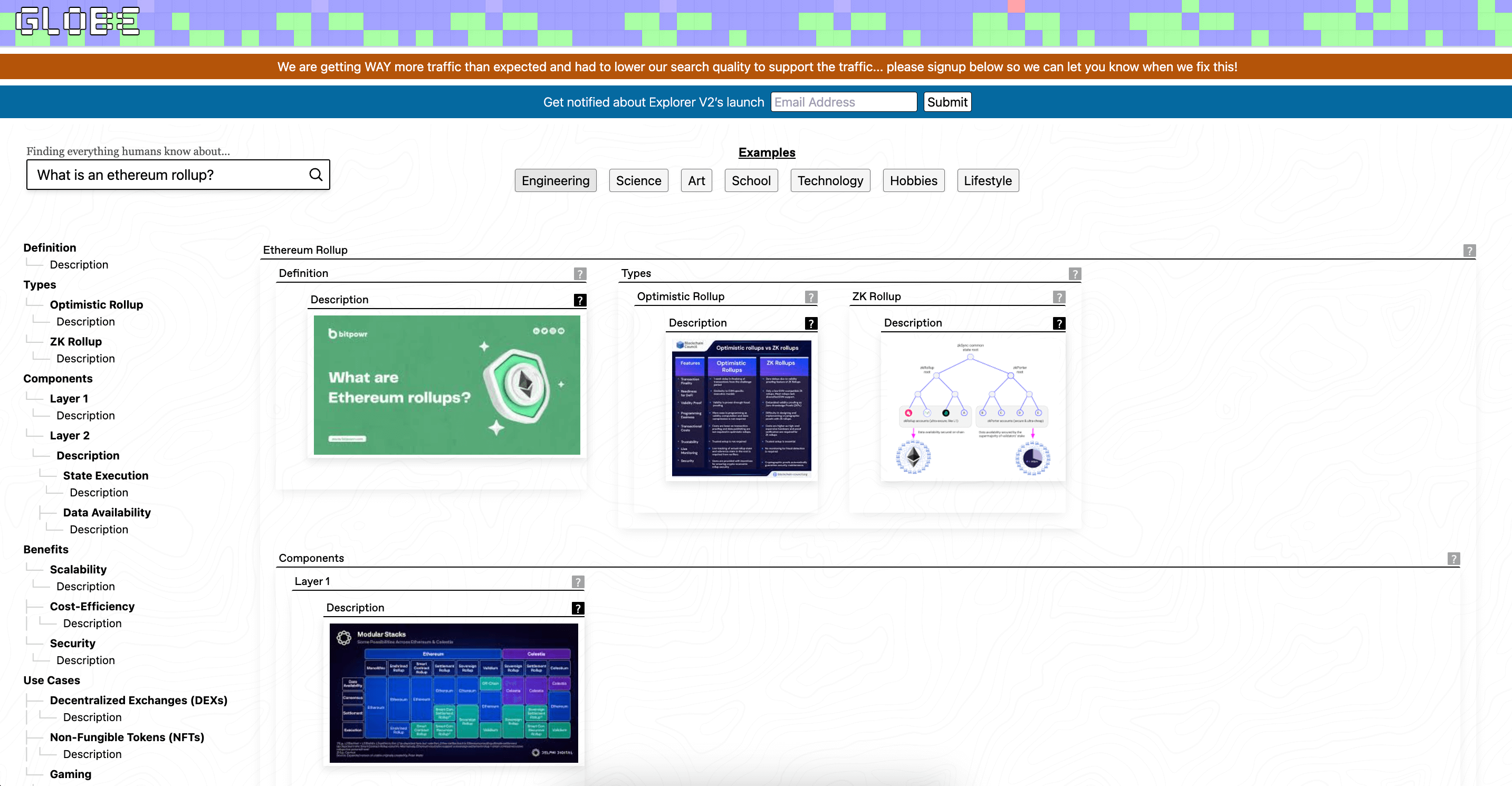Click the GLOBE logo
The height and width of the screenshot is (786, 1512).
[76, 23]
